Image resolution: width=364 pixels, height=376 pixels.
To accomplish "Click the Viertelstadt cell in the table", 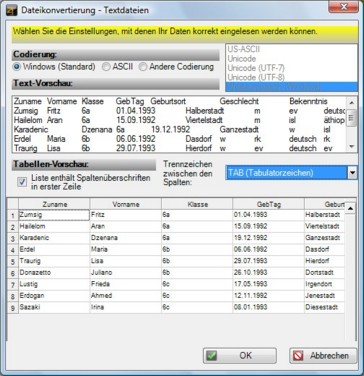I will [324, 227].
